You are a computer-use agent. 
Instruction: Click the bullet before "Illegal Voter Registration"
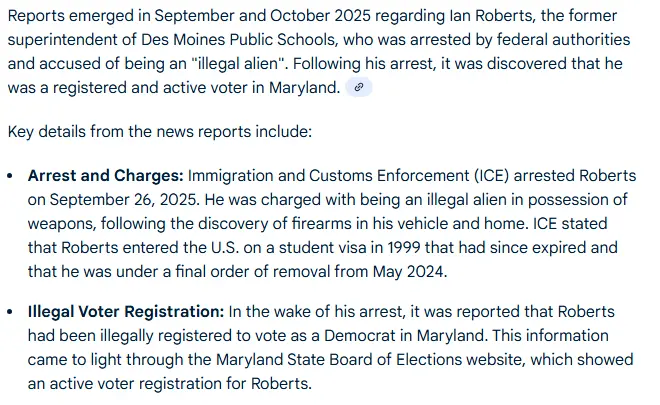click(11, 313)
